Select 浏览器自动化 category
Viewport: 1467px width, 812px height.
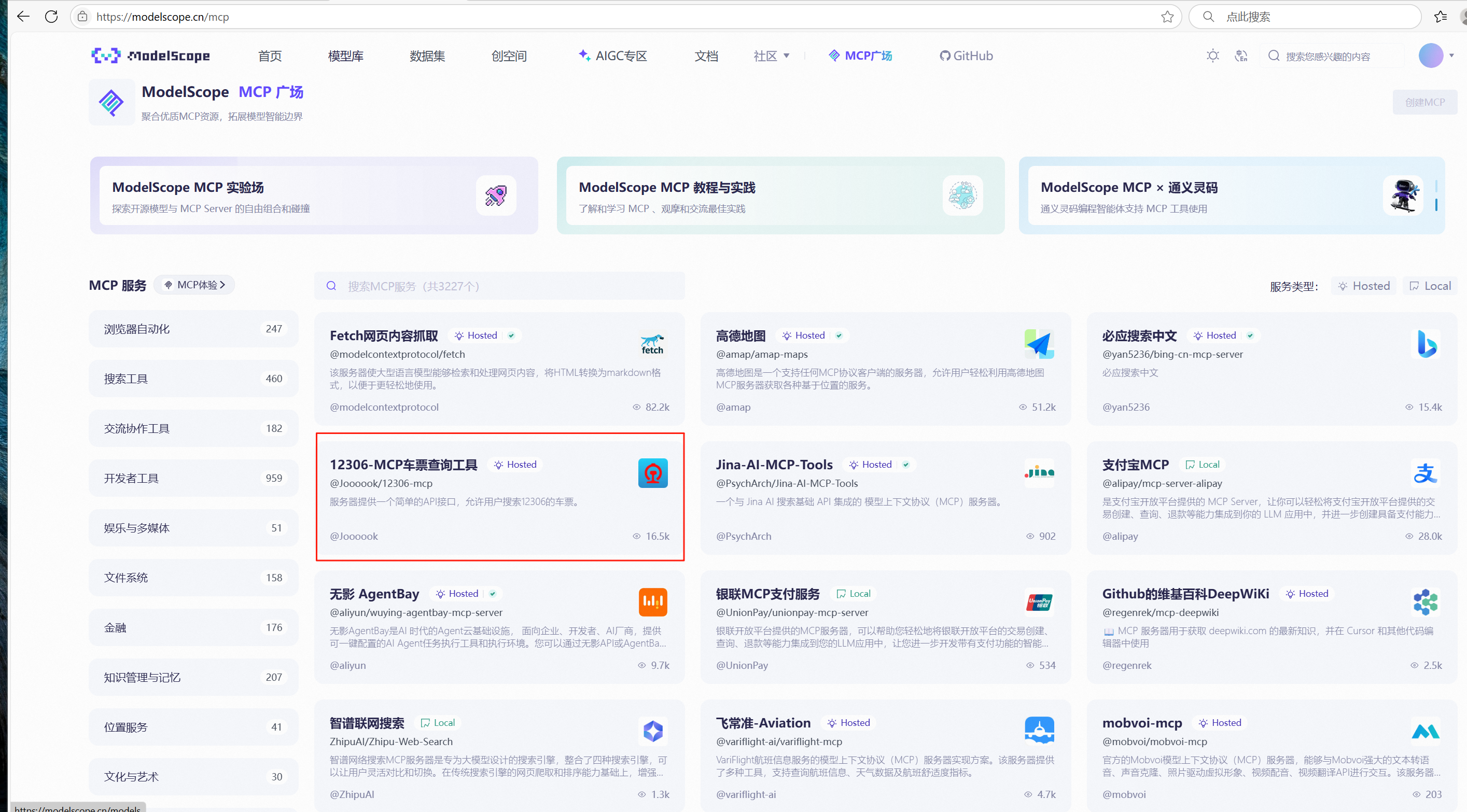pos(193,329)
